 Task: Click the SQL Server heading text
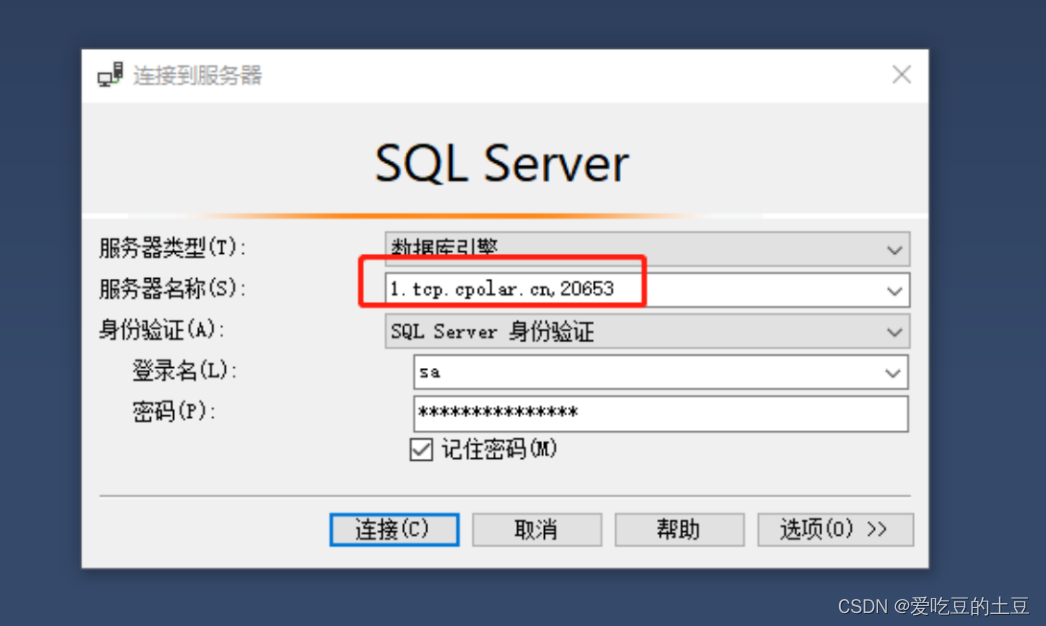(x=502, y=163)
